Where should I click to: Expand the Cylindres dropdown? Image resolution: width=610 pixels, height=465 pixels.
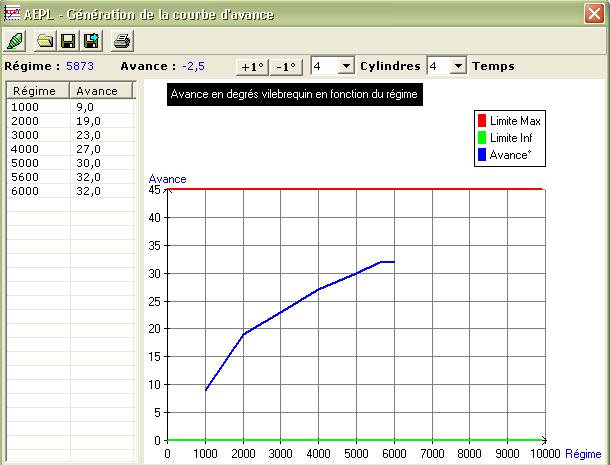[346, 66]
